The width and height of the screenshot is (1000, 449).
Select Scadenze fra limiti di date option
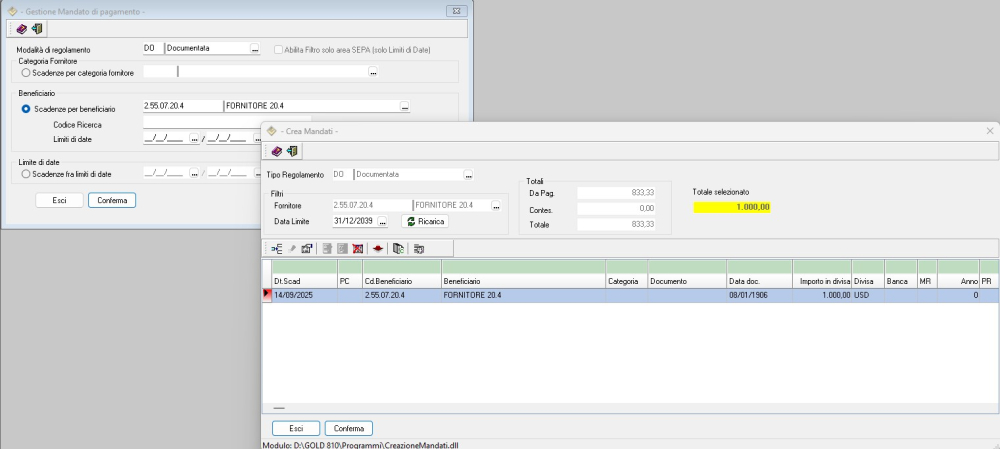click(x=26, y=173)
